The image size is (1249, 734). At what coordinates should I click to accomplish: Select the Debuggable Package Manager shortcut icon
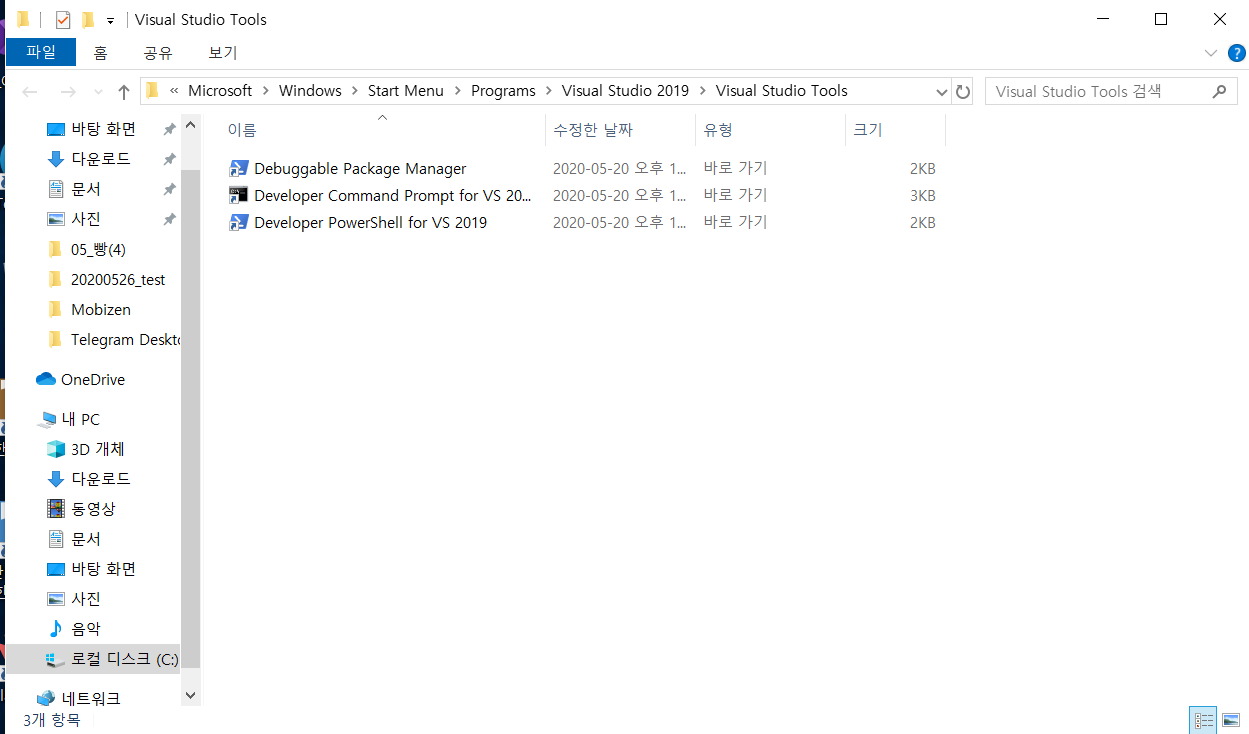(238, 168)
